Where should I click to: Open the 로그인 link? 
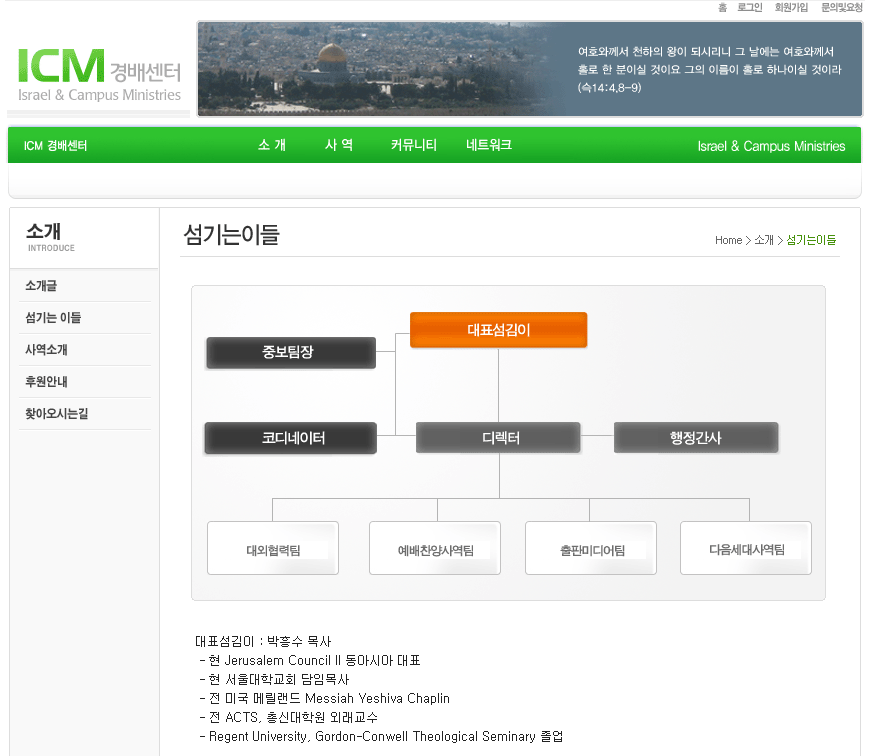750,7
